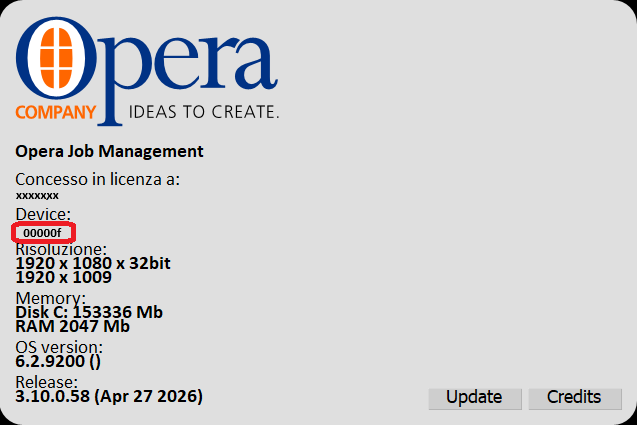Click the Risoluzione label
The image size is (637, 425).
point(61,248)
